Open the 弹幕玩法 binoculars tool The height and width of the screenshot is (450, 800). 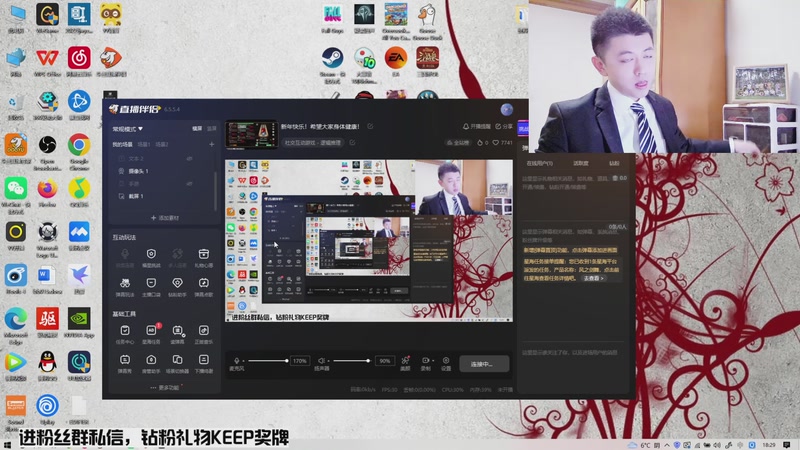[125, 287]
